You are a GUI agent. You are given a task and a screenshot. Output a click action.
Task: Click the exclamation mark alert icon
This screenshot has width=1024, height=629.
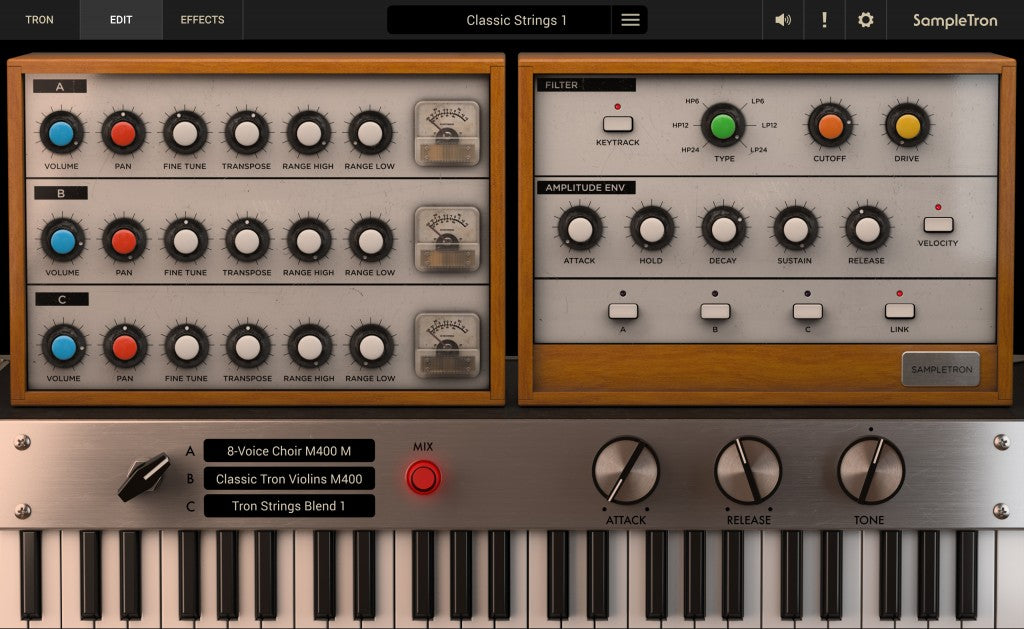(824, 20)
